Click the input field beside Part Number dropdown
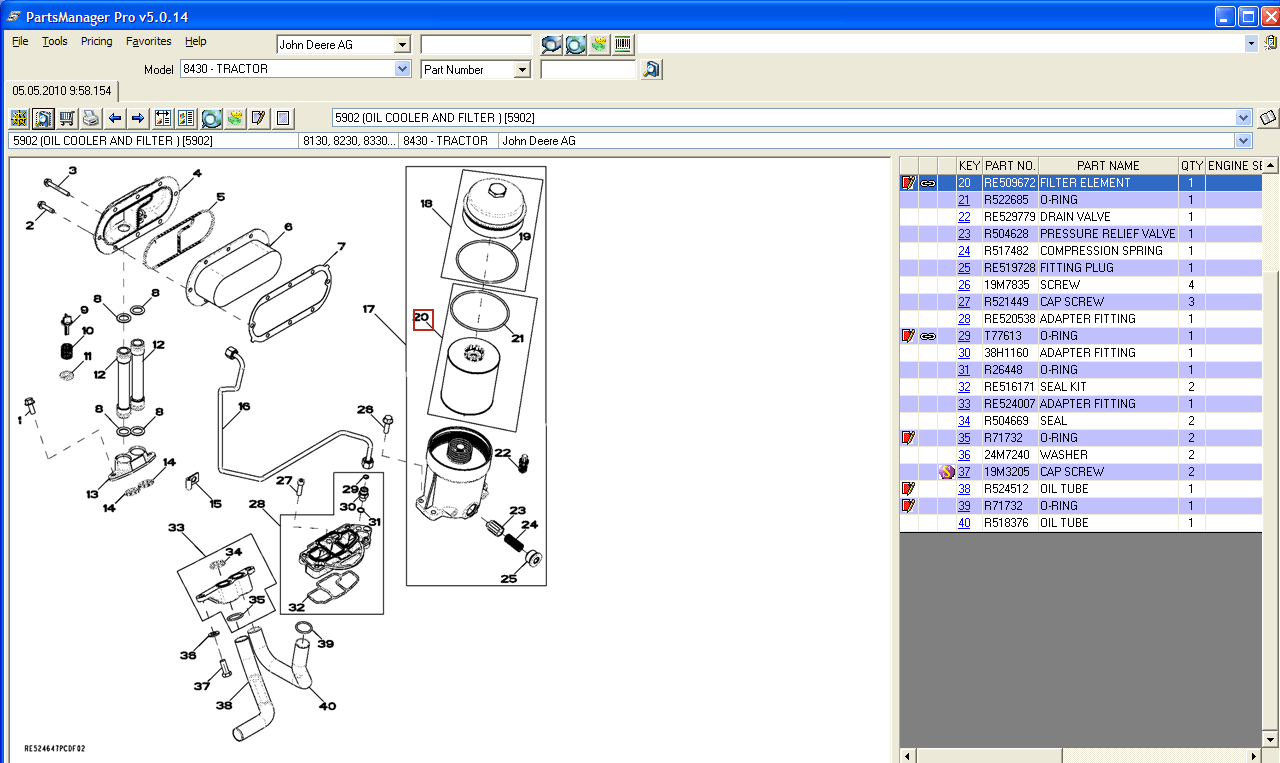The height and width of the screenshot is (763, 1280). pos(588,70)
